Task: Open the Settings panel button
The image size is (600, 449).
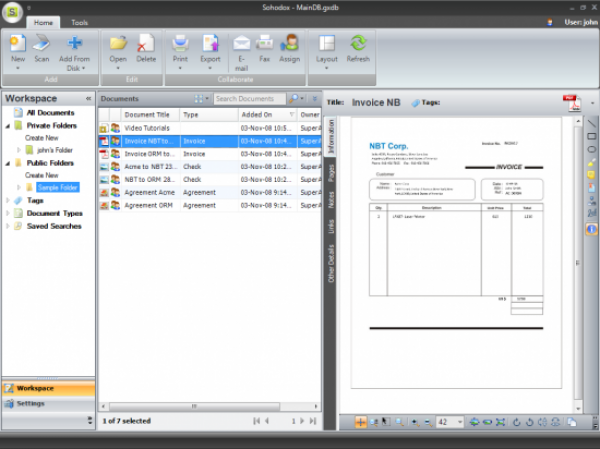Action: tap(48, 403)
